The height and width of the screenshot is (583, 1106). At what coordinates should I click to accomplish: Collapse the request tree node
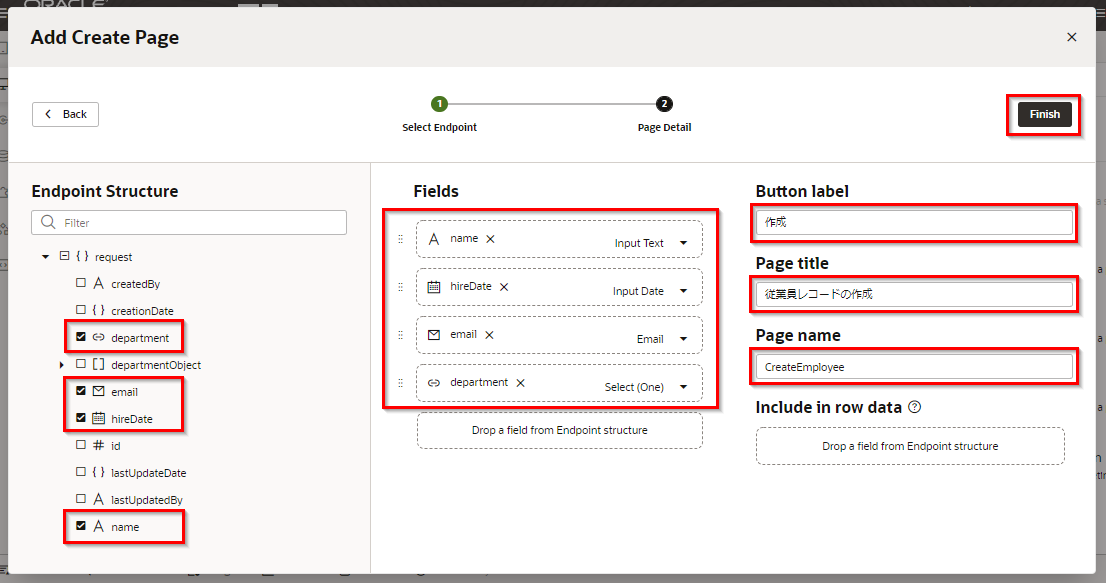point(46,257)
